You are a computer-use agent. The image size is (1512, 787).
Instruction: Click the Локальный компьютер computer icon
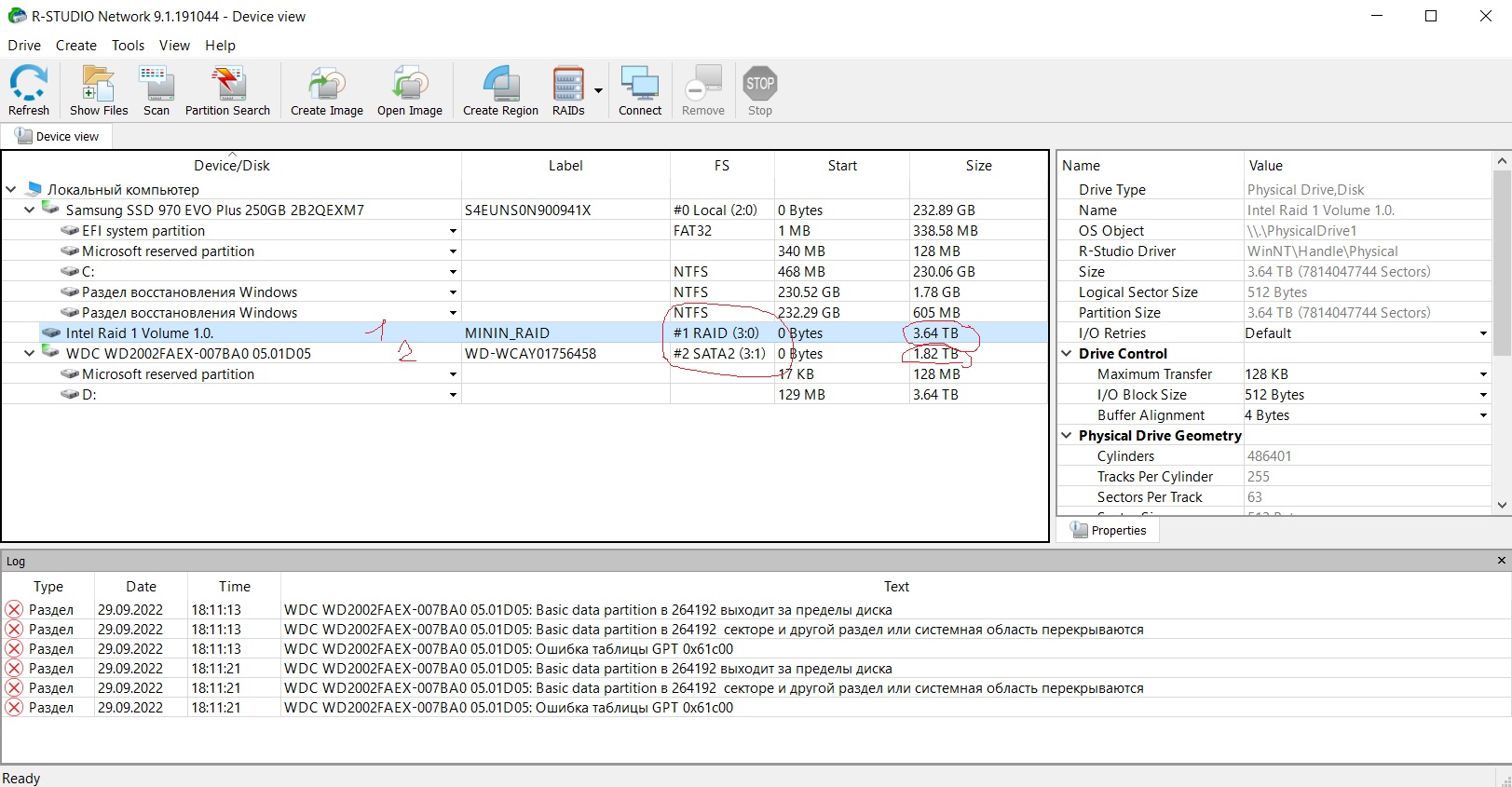pos(34,189)
